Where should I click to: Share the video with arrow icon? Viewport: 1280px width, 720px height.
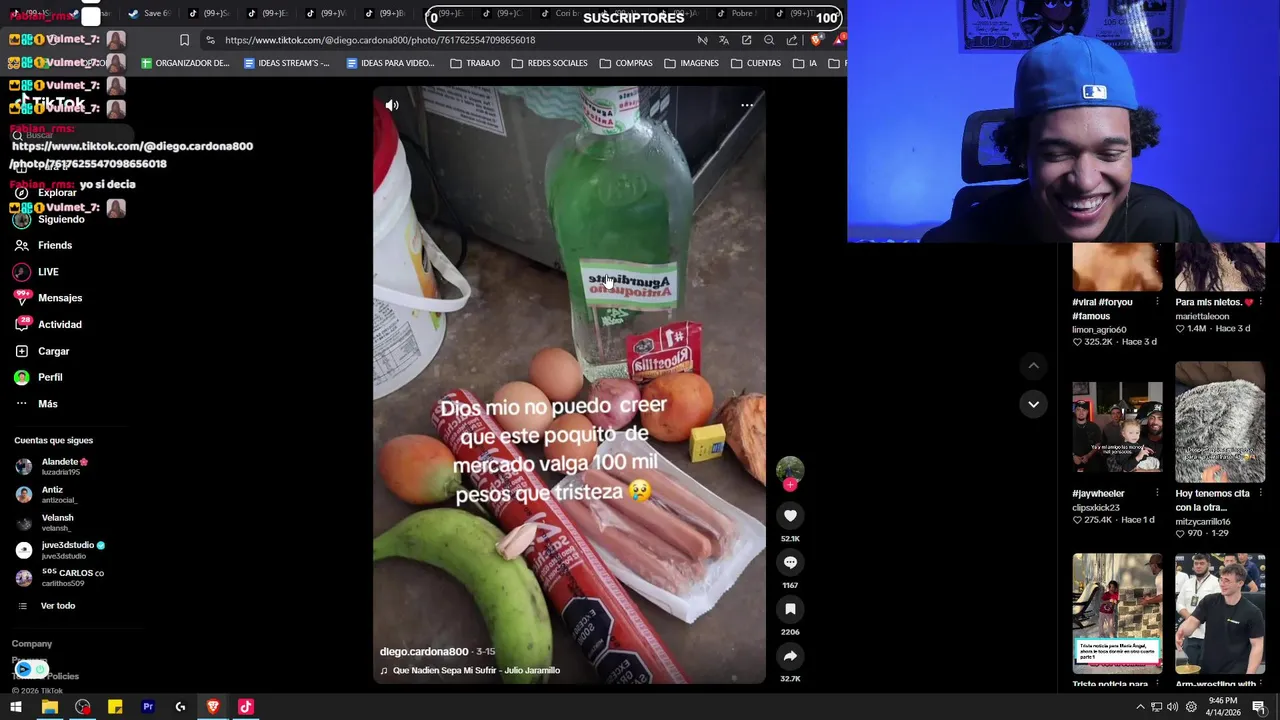pyautogui.click(x=790, y=656)
